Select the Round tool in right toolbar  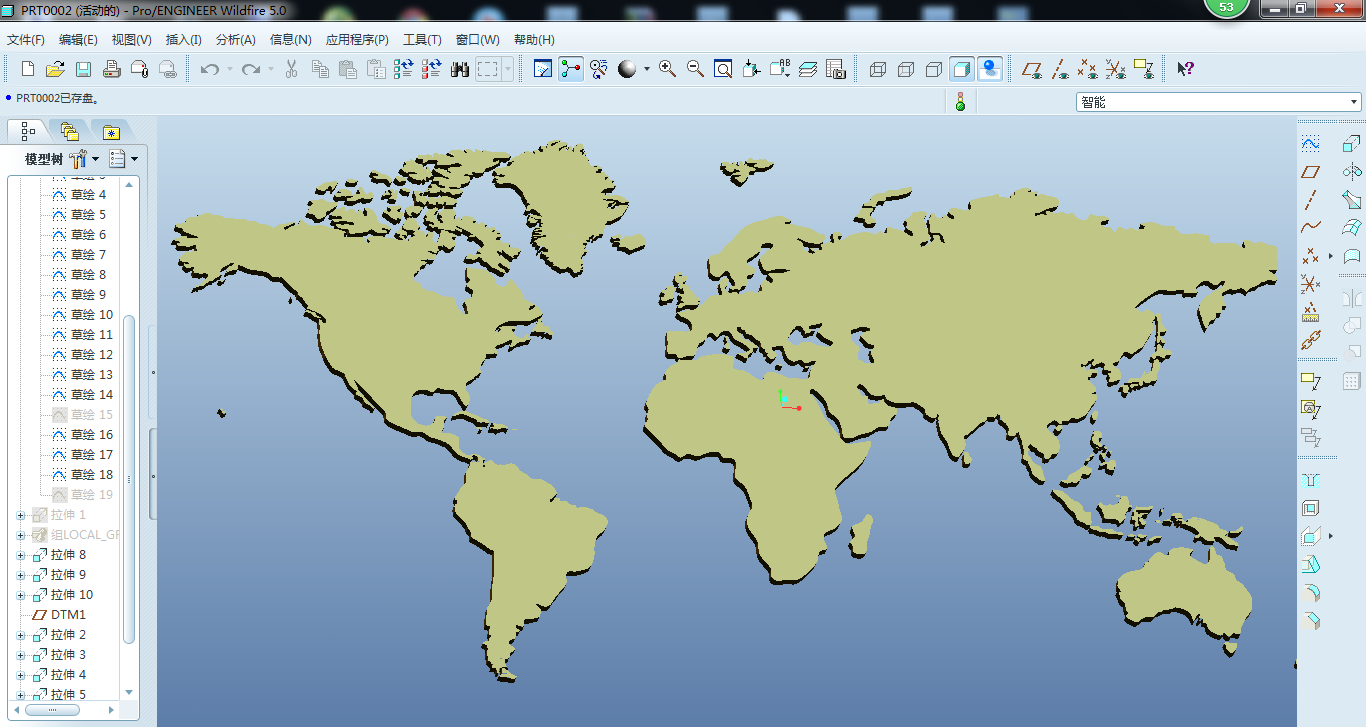pyautogui.click(x=1311, y=592)
